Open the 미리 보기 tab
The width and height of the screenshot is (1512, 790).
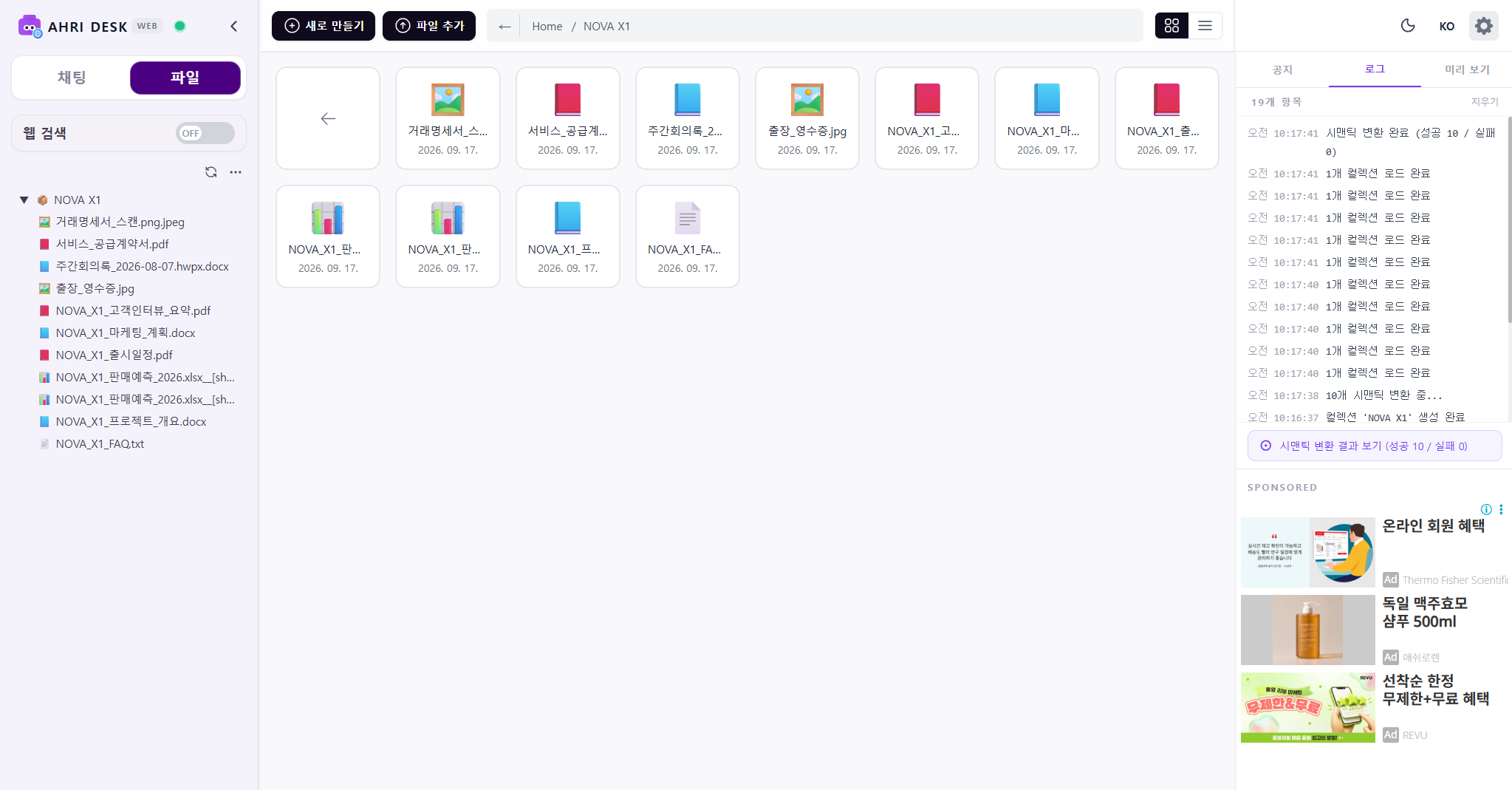(1467, 69)
